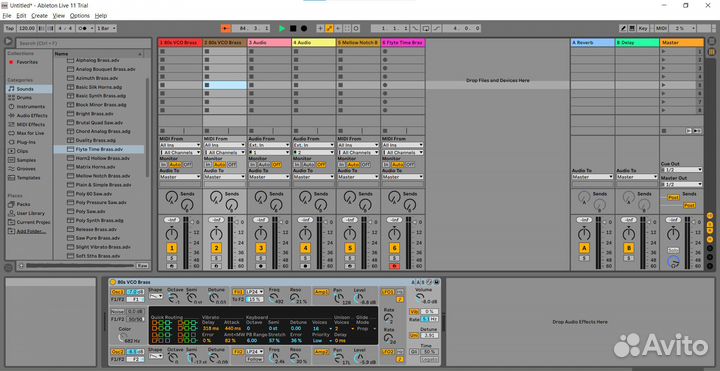Click the Solo cue button on Master
720x371 pixels.
[x=673, y=250]
